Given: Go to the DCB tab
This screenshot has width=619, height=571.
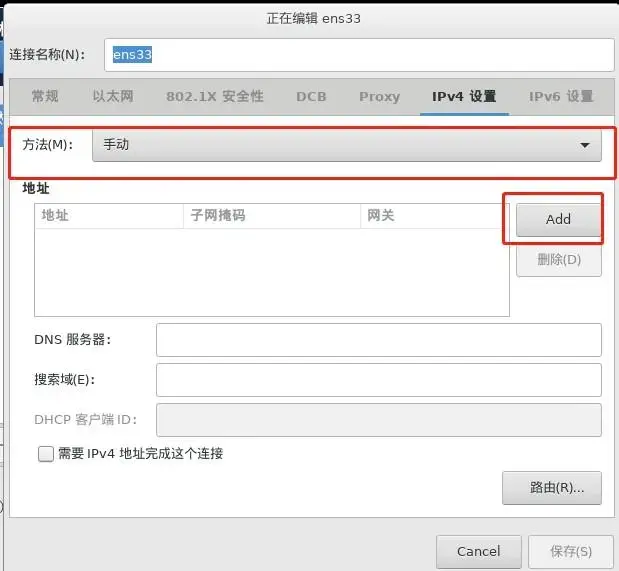Looking at the screenshot, I should [x=311, y=96].
